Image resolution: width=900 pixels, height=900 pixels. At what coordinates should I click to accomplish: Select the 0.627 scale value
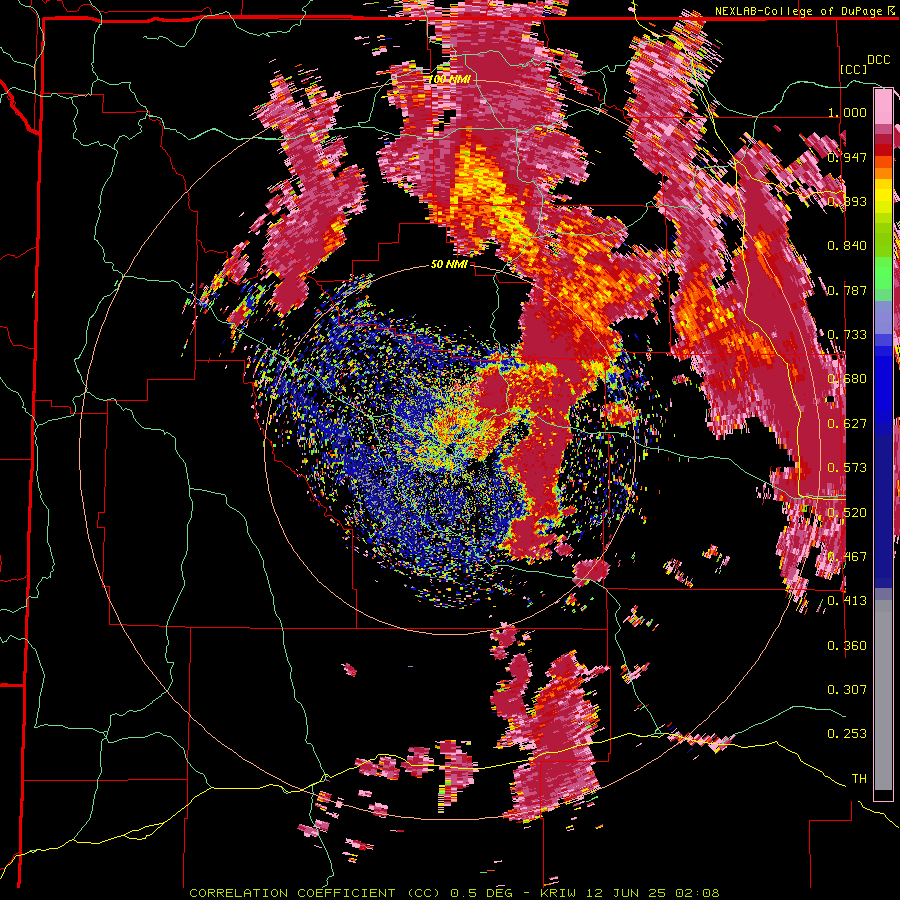click(x=847, y=424)
